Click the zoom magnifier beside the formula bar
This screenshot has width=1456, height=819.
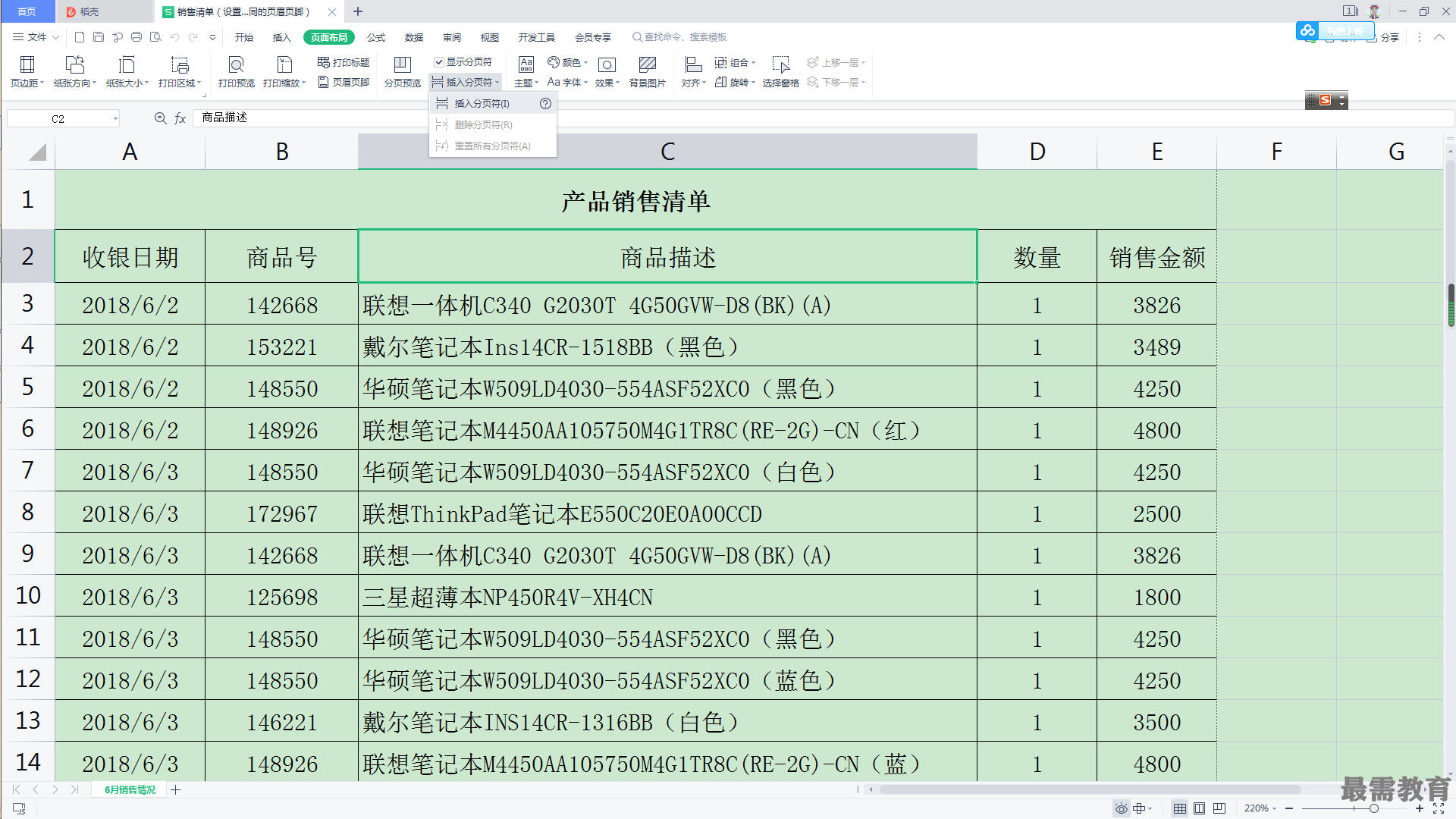pyautogui.click(x=160, y=118)
